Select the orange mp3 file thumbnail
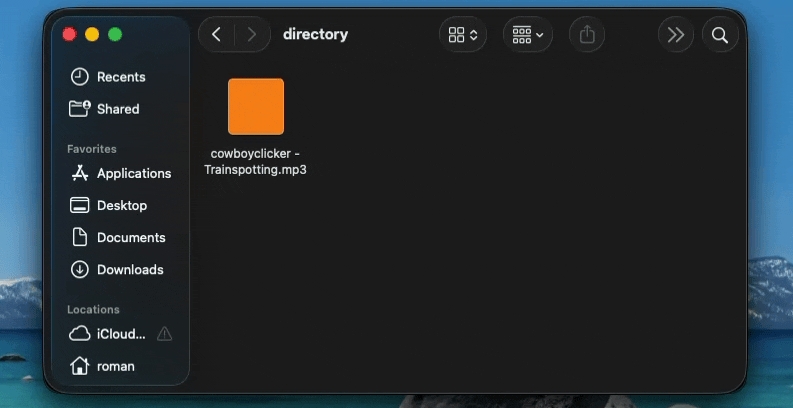The height and width of the screenshot is (408, 793). point(256,106)
